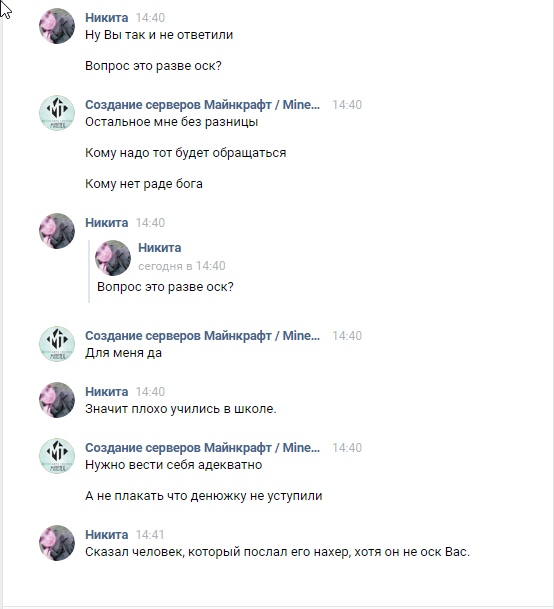
Task: Select quoted text 'Вопрос это разве оск?'
Action: (165, 287)
